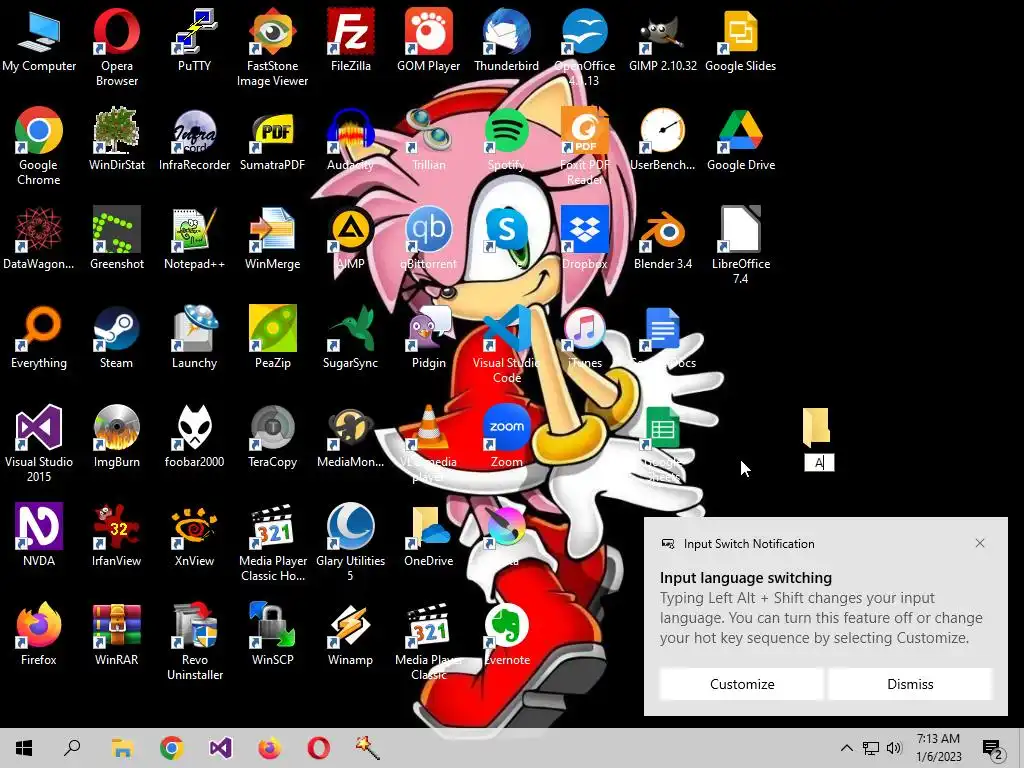Select the new folder icon being renamed
This screenshot has width=1024, height=768.
(816, 427)
